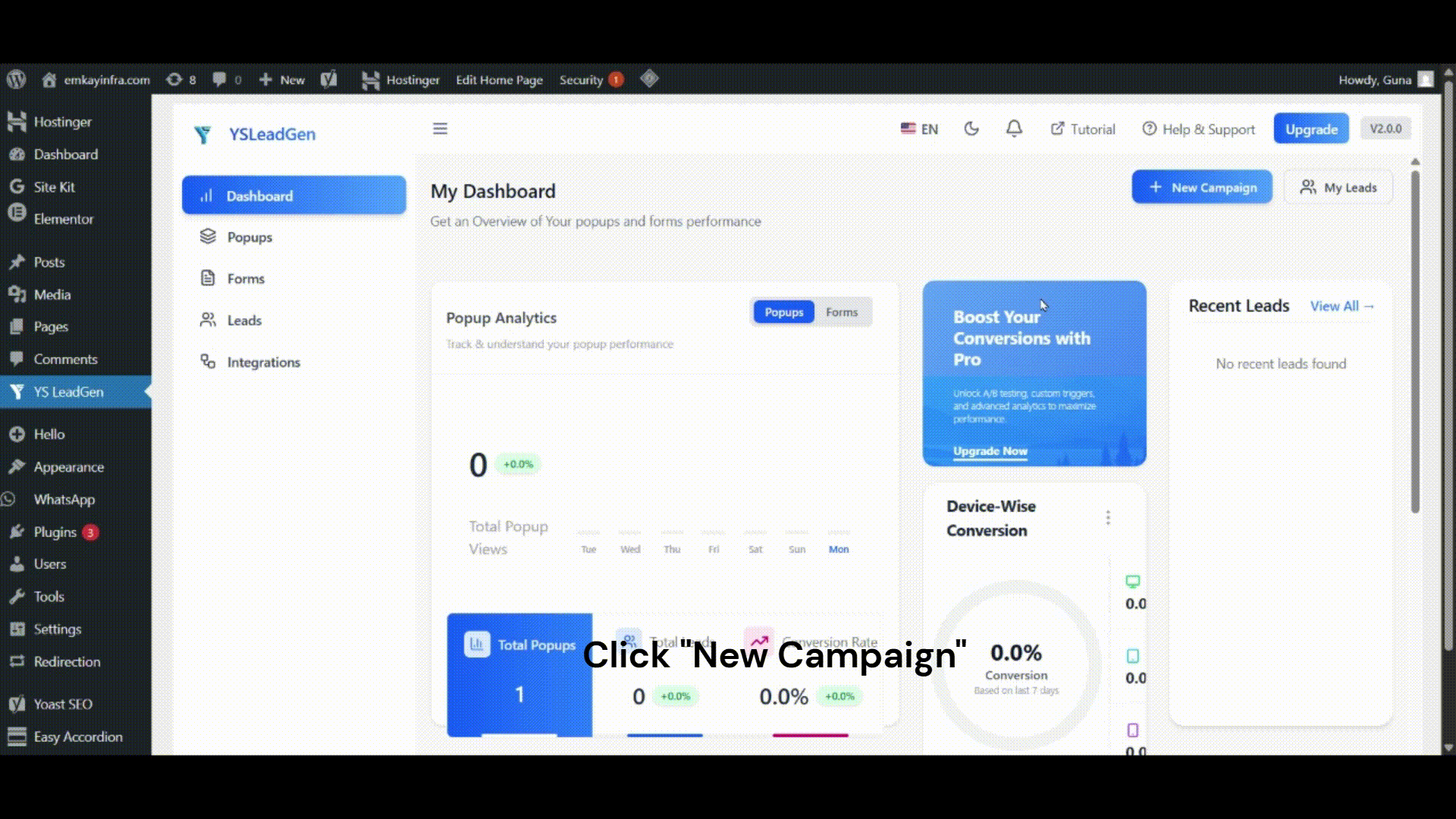Image resolution: width=1456 pixels, height=819 pixels.
Task: Open Forms in YSLeadGen sidebar
Action: 246,279
